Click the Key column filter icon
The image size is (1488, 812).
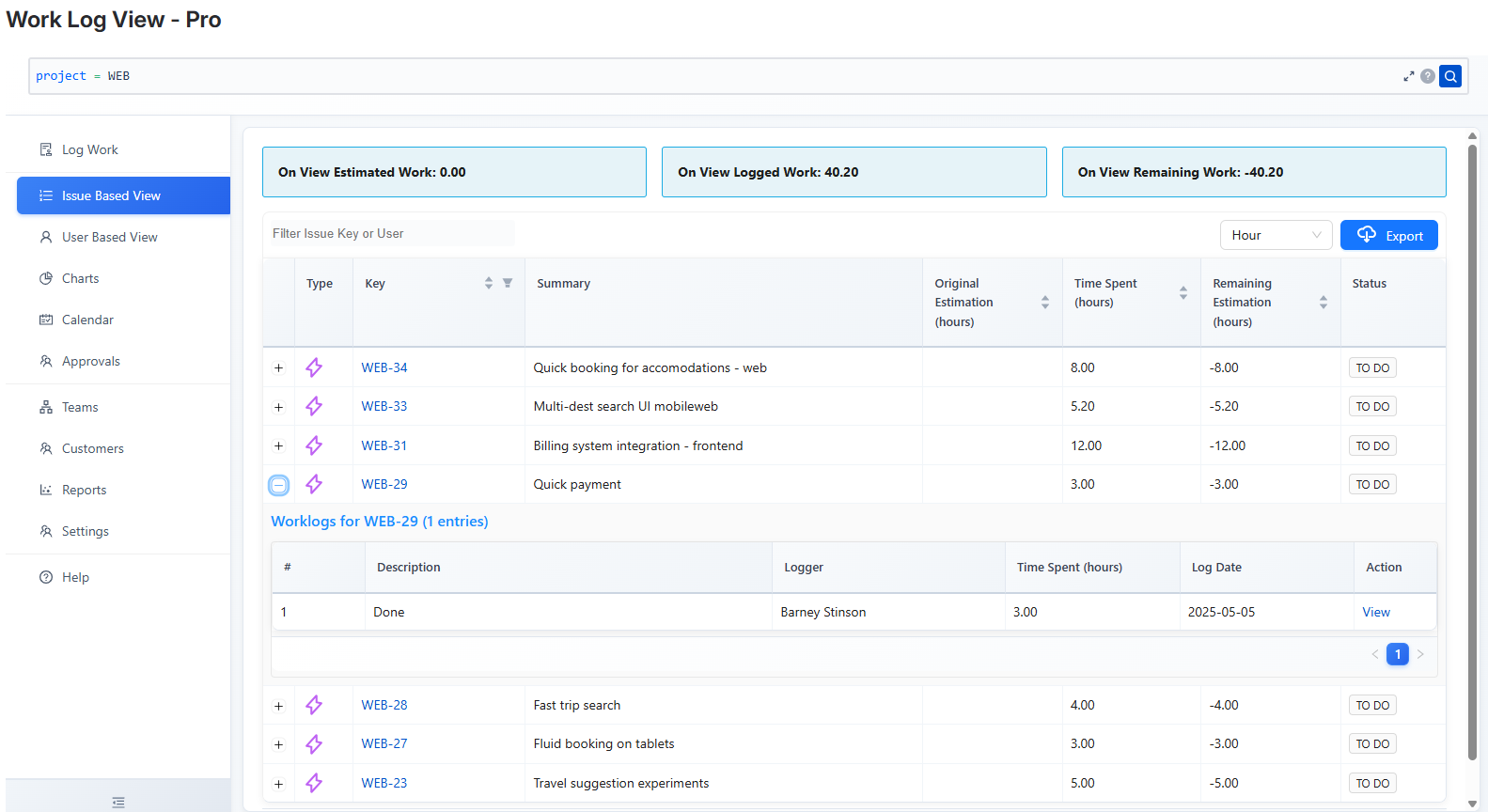(508, 283)
